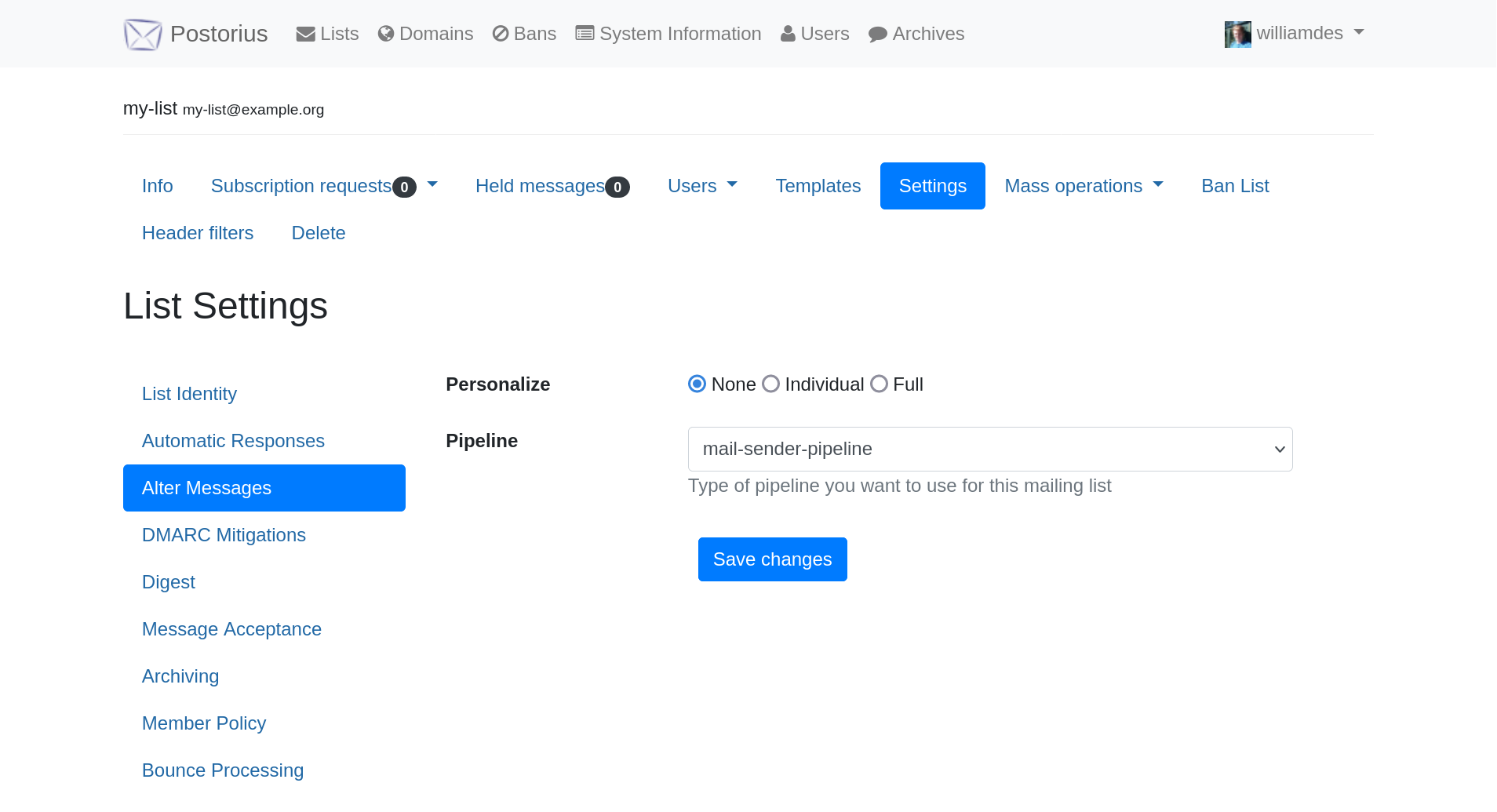
Task: Open Domains in the top navbar
Action: coord(425,34)
